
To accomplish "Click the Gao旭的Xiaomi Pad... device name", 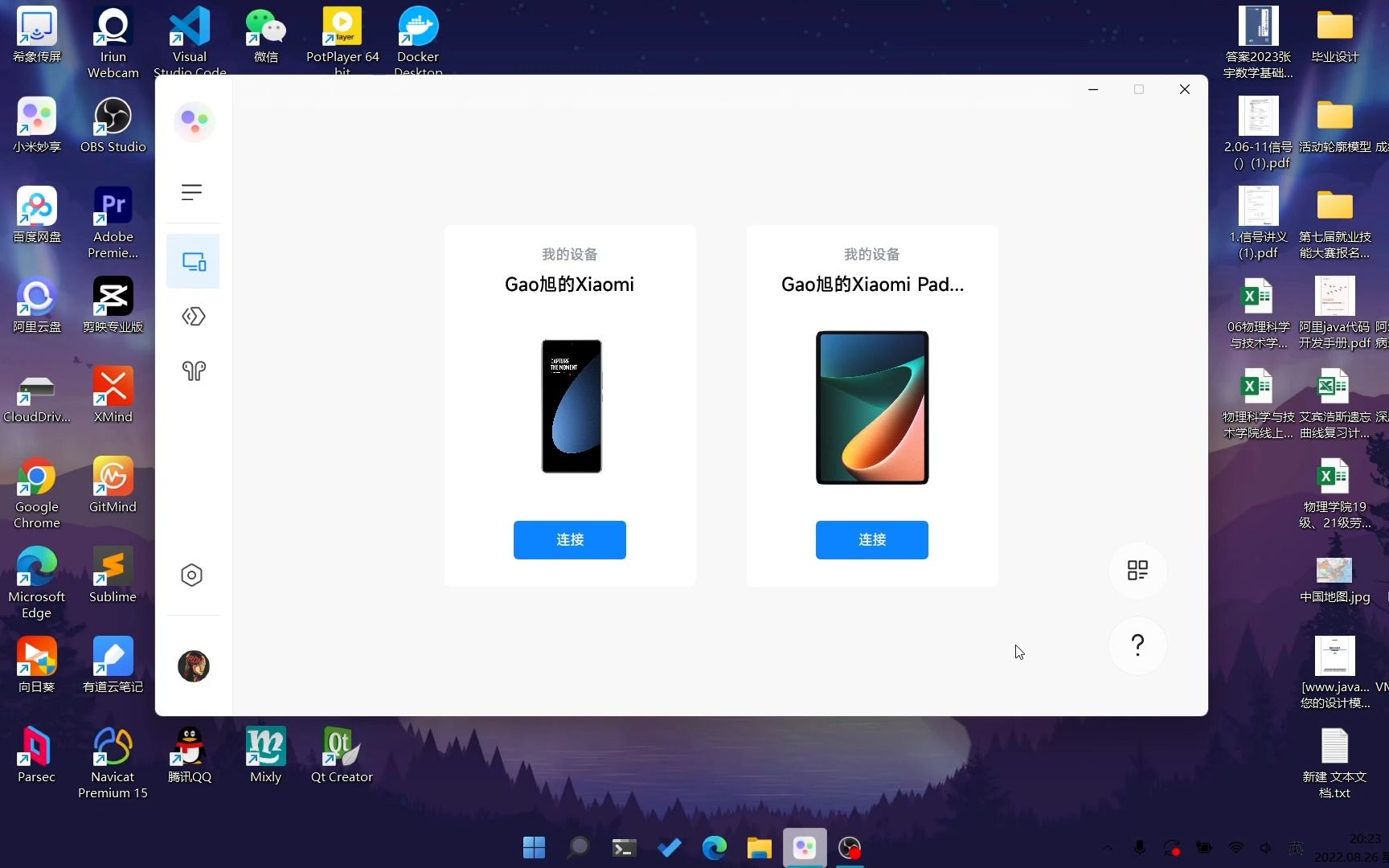I will [x=872, y=285].
